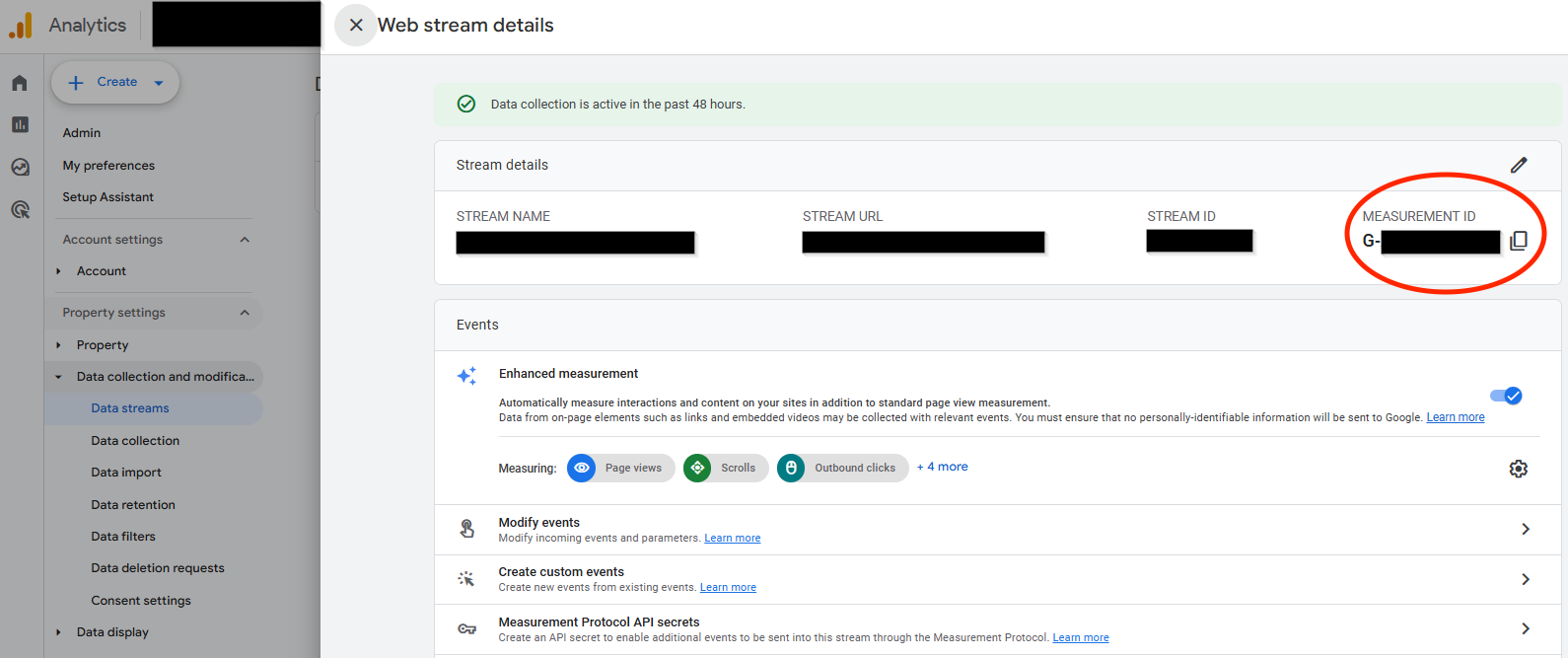The height and width of the screenshot is (658, 1568).
Task: Open the Modify events row chevron
Action: (1526, 529)
